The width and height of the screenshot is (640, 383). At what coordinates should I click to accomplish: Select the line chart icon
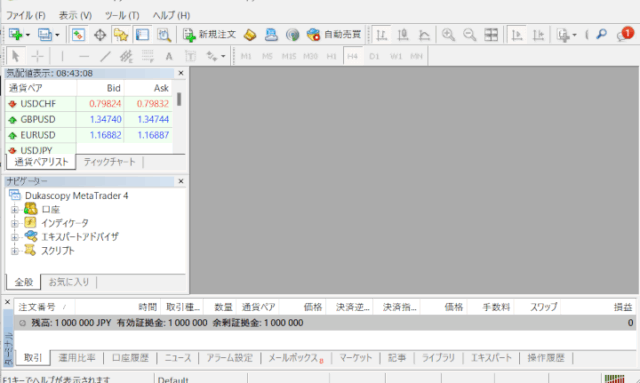424,35
